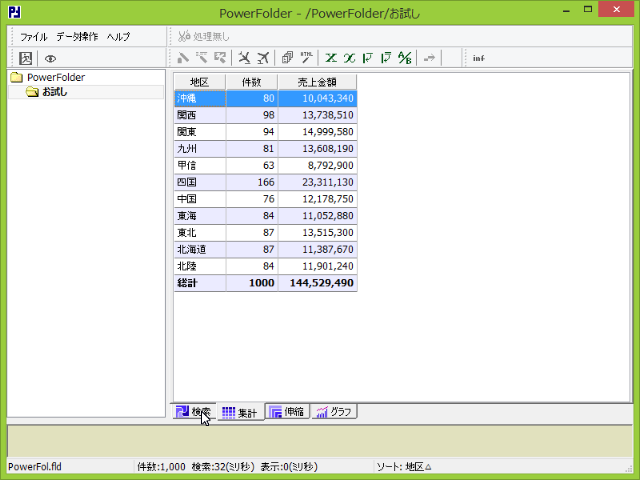Select the 東北 row cell

coord(200,233)
